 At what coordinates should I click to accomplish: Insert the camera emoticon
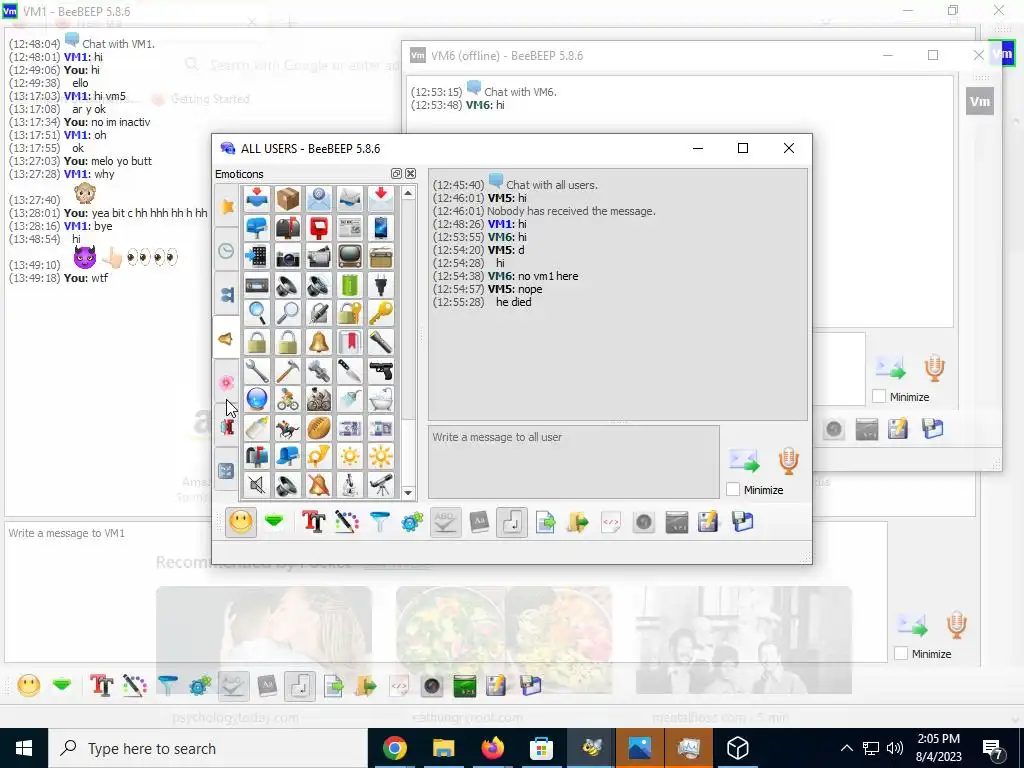(x=287, y=256)
